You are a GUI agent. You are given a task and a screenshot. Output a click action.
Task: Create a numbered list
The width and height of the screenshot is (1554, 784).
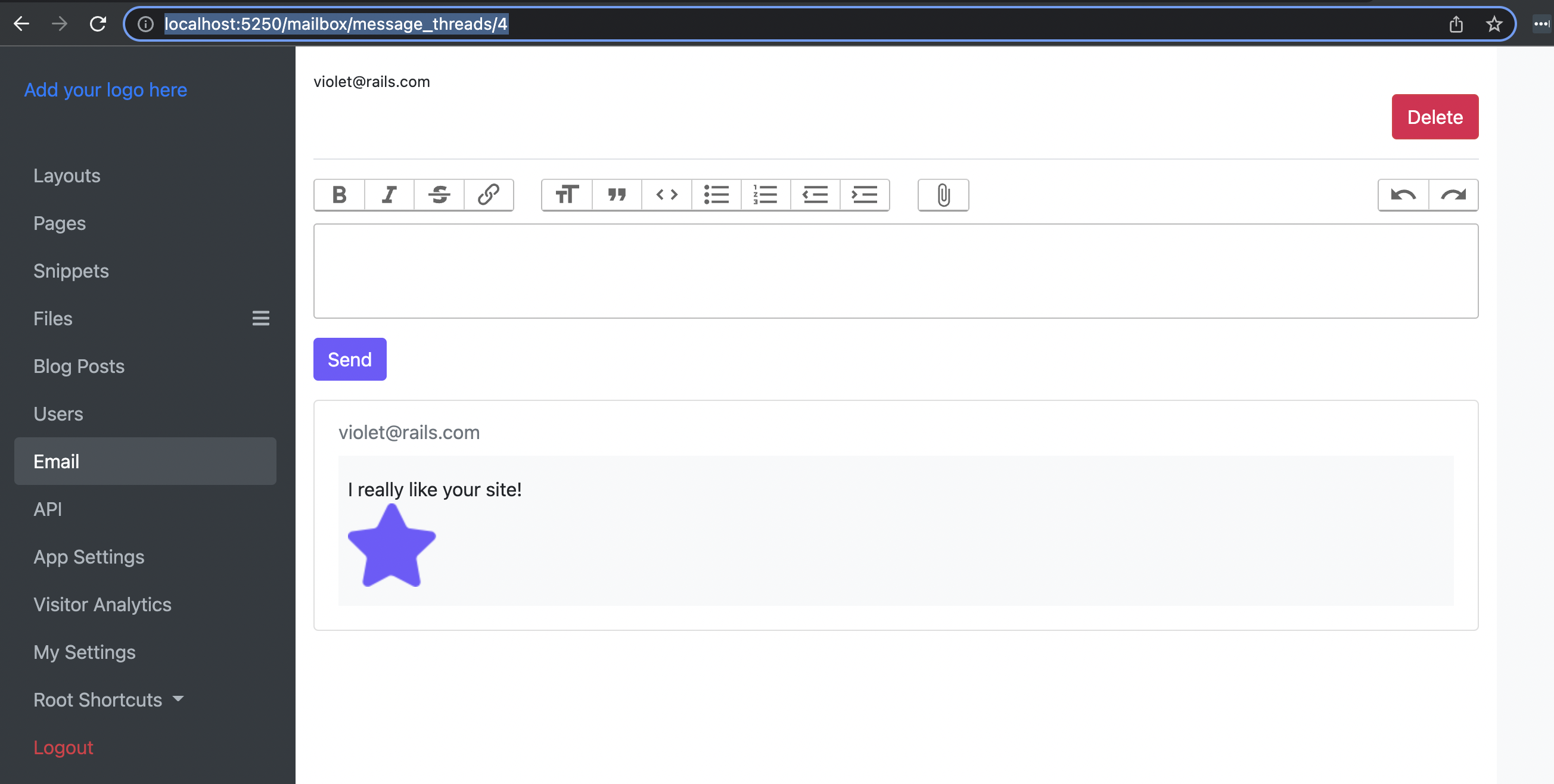tap(765, 195)
